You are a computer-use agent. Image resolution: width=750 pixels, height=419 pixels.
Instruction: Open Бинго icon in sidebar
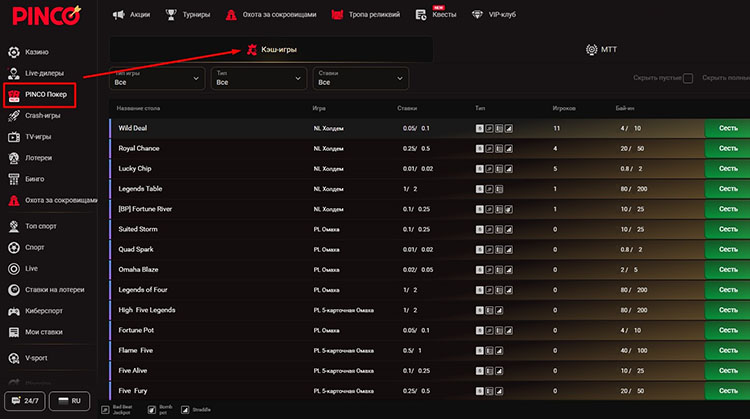[x=14, y=179]
